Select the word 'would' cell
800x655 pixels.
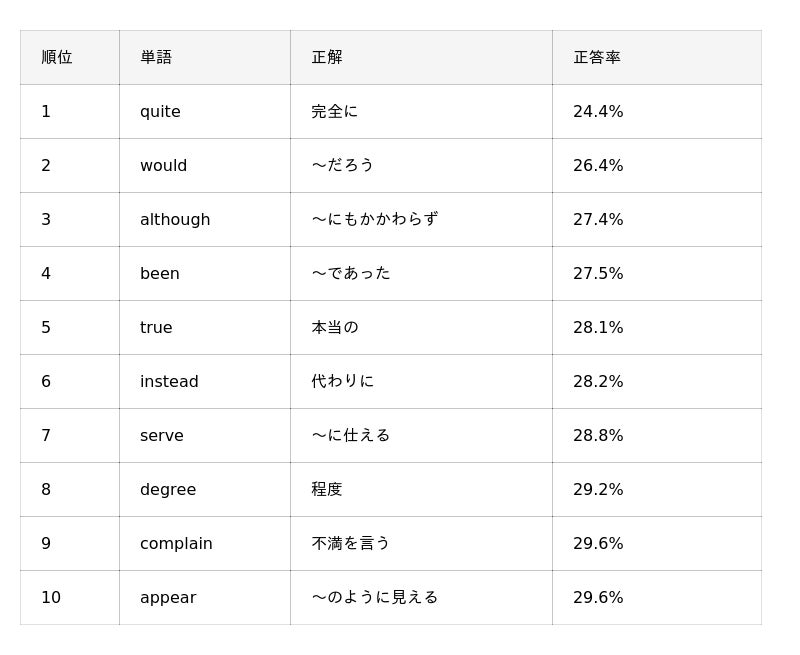tap(205, 165)
